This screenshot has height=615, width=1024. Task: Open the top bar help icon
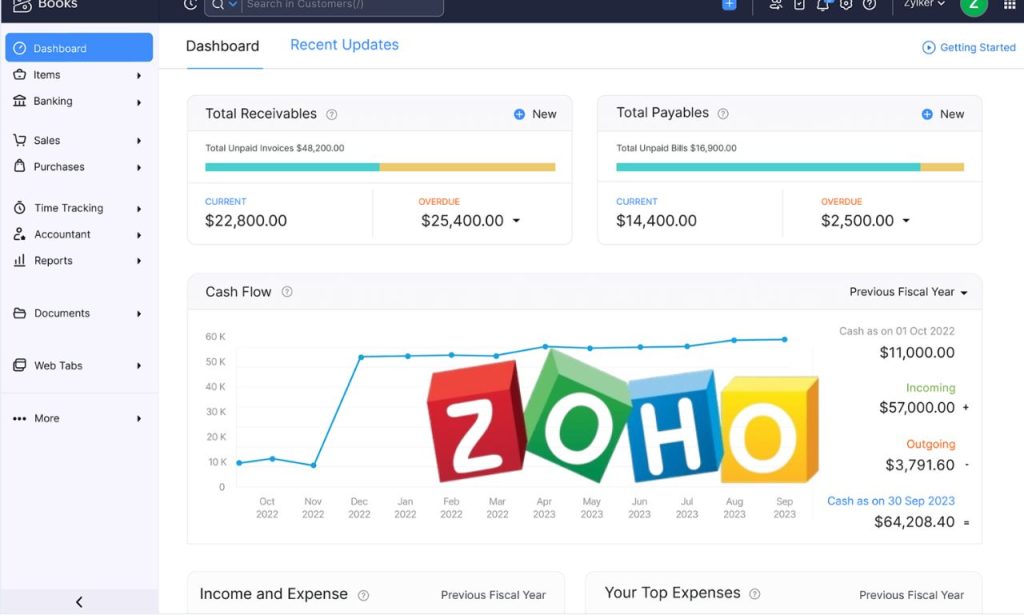point(869,5)
